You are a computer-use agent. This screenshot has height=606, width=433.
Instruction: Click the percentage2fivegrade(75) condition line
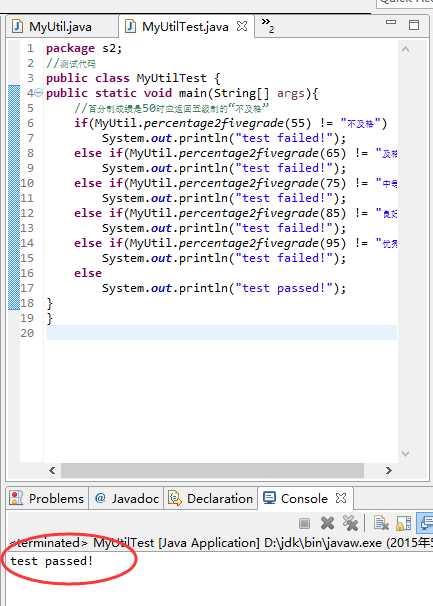click(x=235, y=183)
